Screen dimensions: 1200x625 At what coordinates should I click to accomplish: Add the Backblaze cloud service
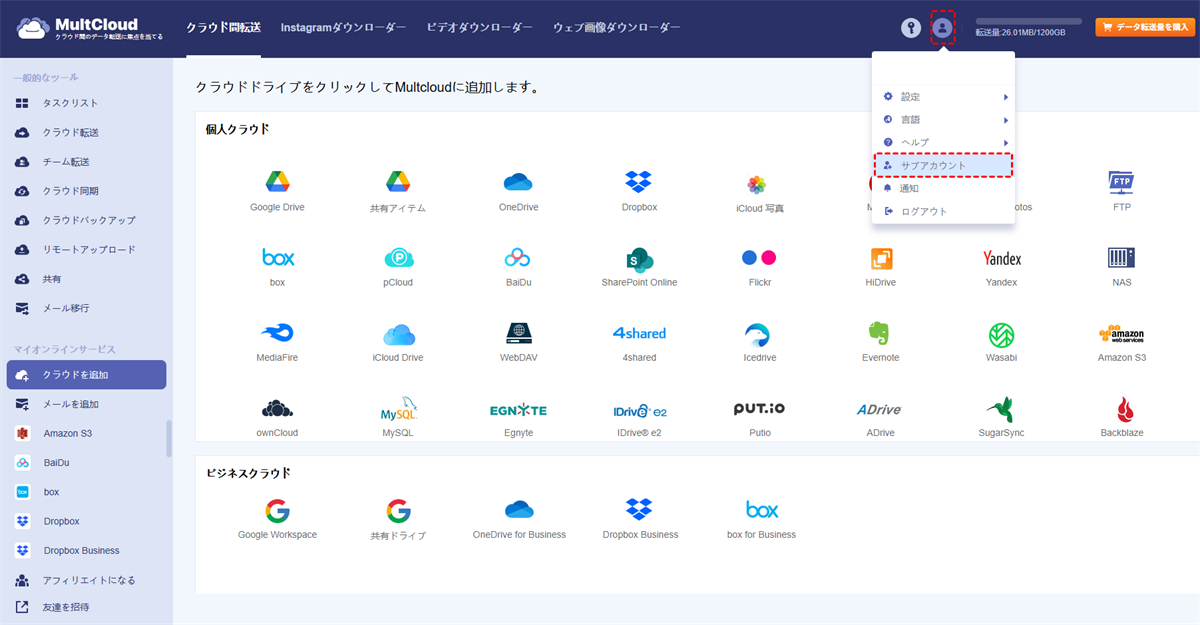click(x=1121, y=409)
